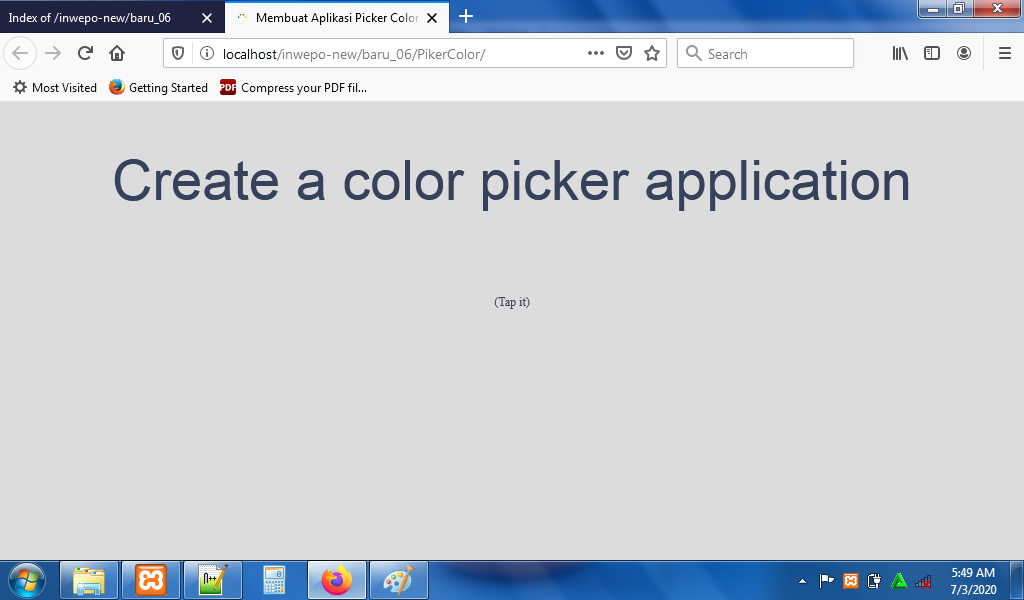Click the (Tap it) text
The width and height of the screenshot is (1024, 600).
pos(512,302)
